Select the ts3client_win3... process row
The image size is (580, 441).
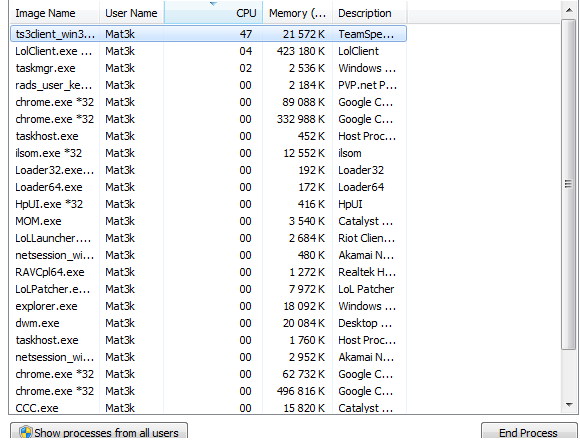(x=209, y=34)
